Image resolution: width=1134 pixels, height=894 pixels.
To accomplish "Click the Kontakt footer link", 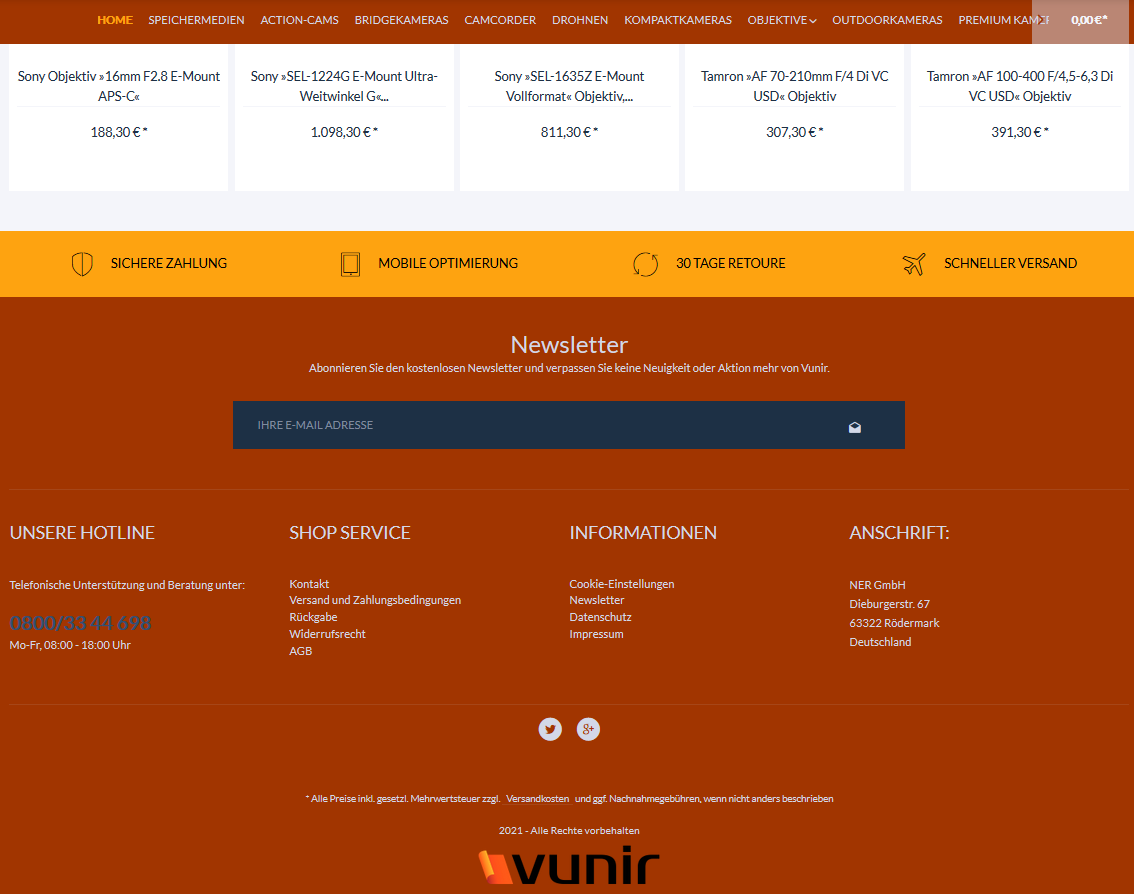I will 309,584.
